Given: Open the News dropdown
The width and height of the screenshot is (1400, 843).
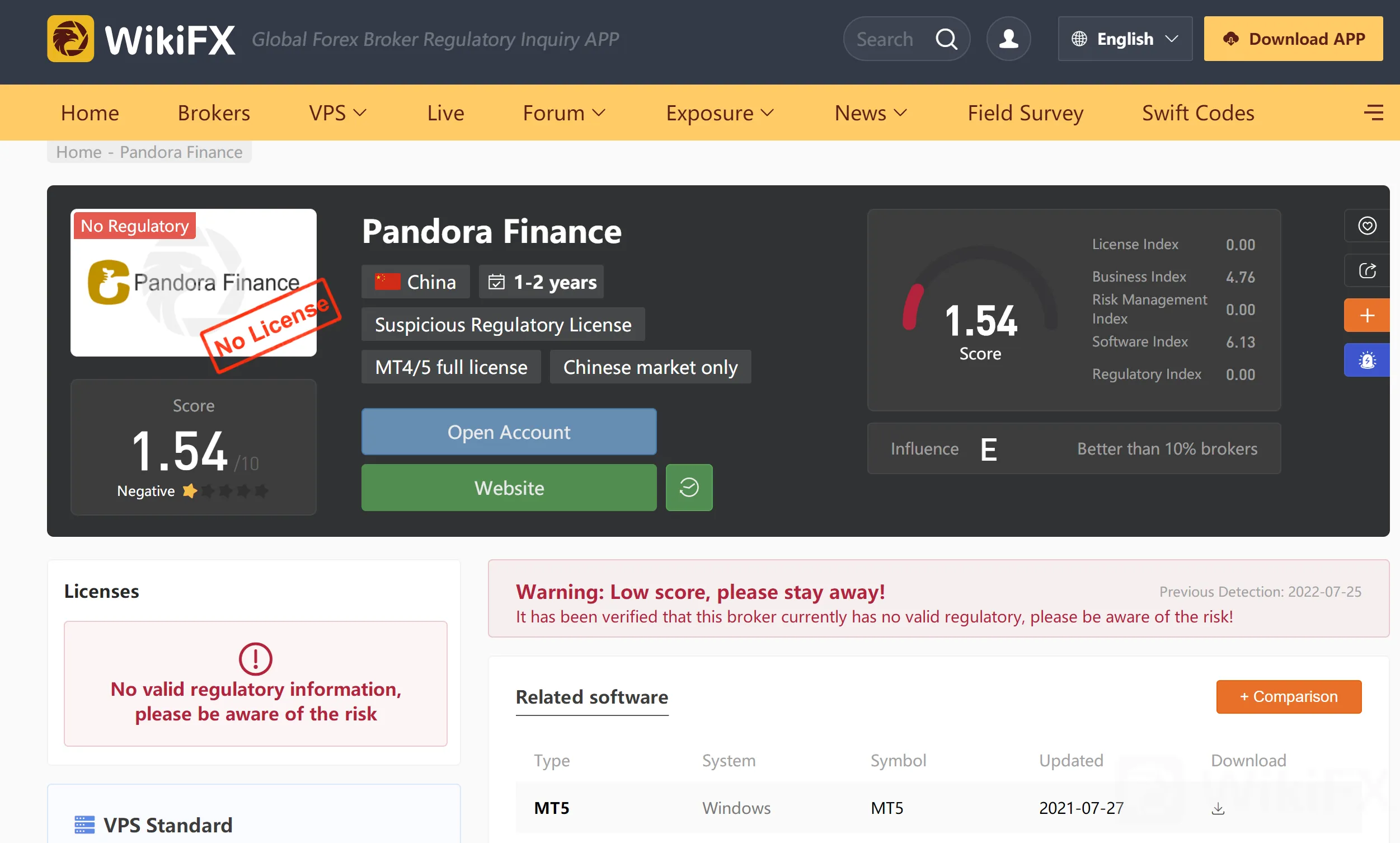Looking at the screenshot, I should (870, 113).
